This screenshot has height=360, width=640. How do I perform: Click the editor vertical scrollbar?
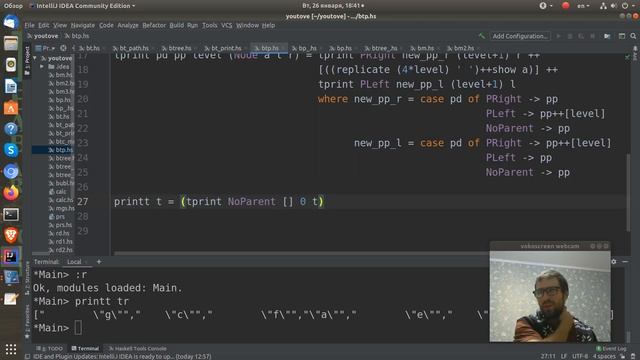coord(629,192)
